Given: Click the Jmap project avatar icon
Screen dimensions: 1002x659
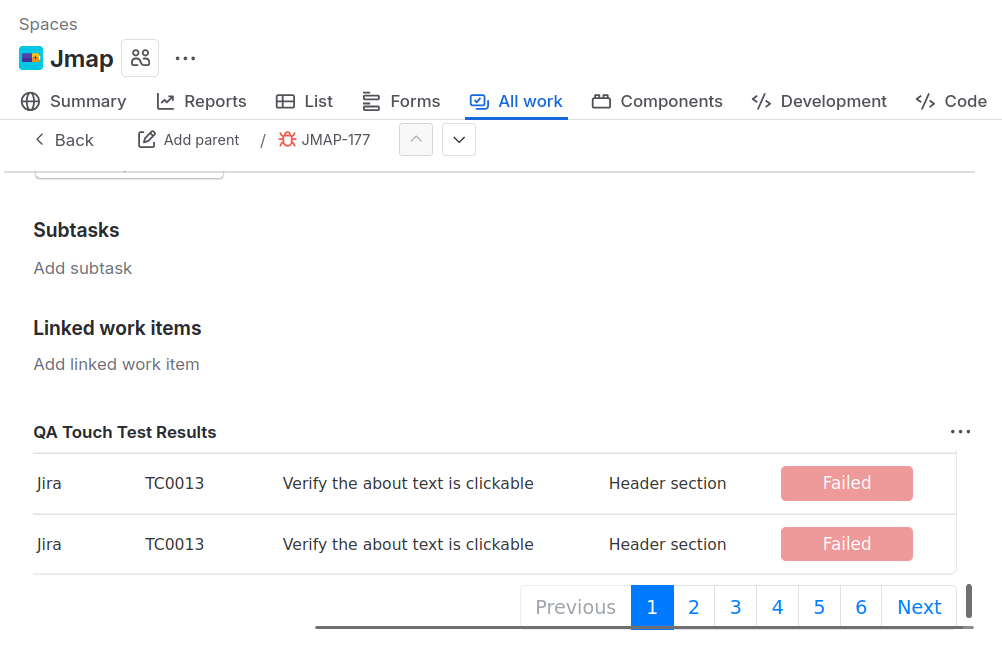Looking at the screenshot, I should (x=30, y=58).
